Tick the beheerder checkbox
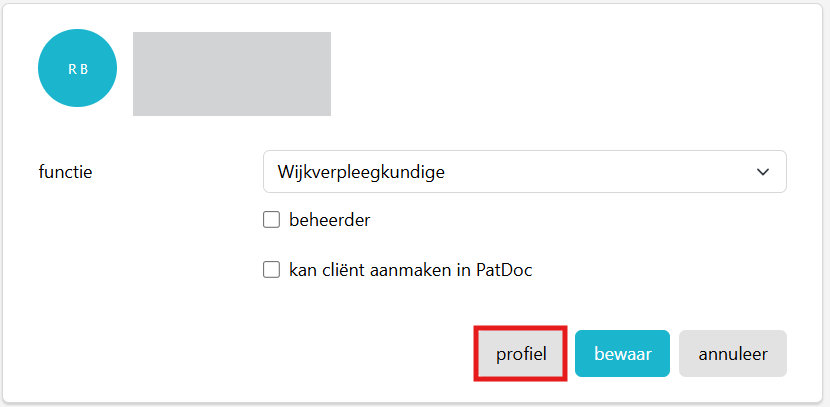 (272, 220)
